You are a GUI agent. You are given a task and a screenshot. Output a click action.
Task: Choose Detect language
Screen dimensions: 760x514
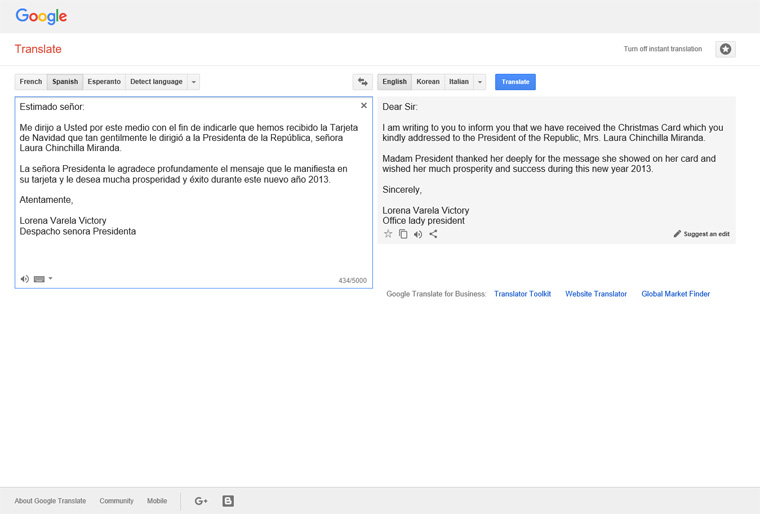pos(156,81)
